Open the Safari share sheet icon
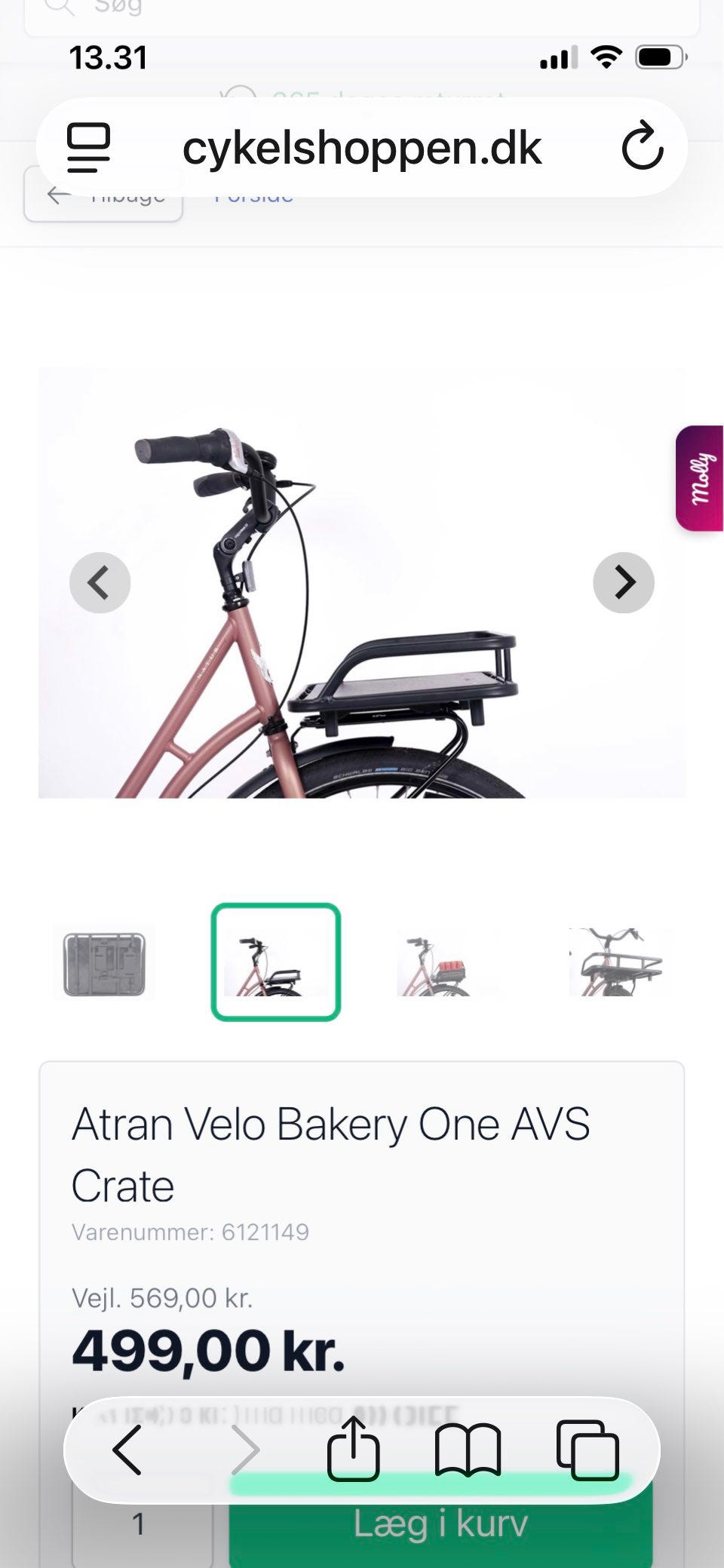 pyautogui.click(x=353, y=1448)
